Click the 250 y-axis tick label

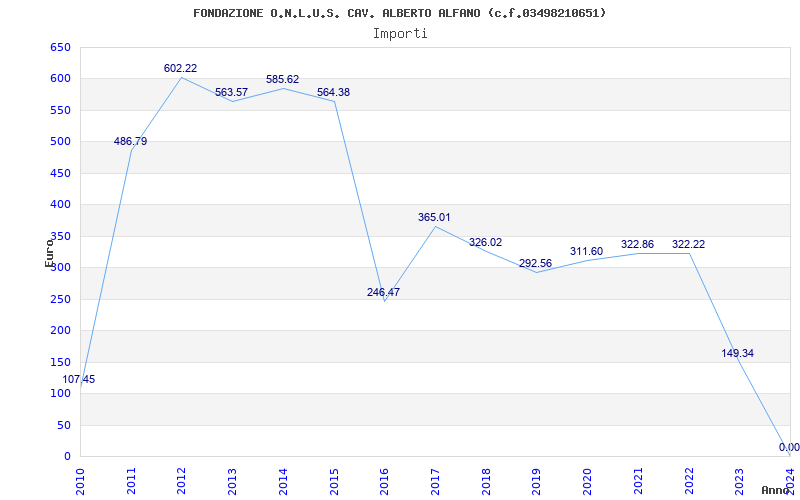pos(60,299)
